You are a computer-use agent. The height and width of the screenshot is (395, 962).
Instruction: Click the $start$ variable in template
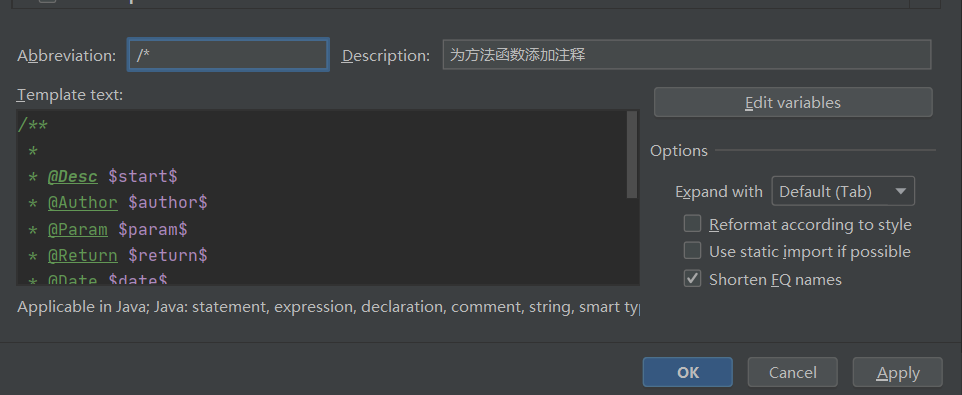coord(143,177)
